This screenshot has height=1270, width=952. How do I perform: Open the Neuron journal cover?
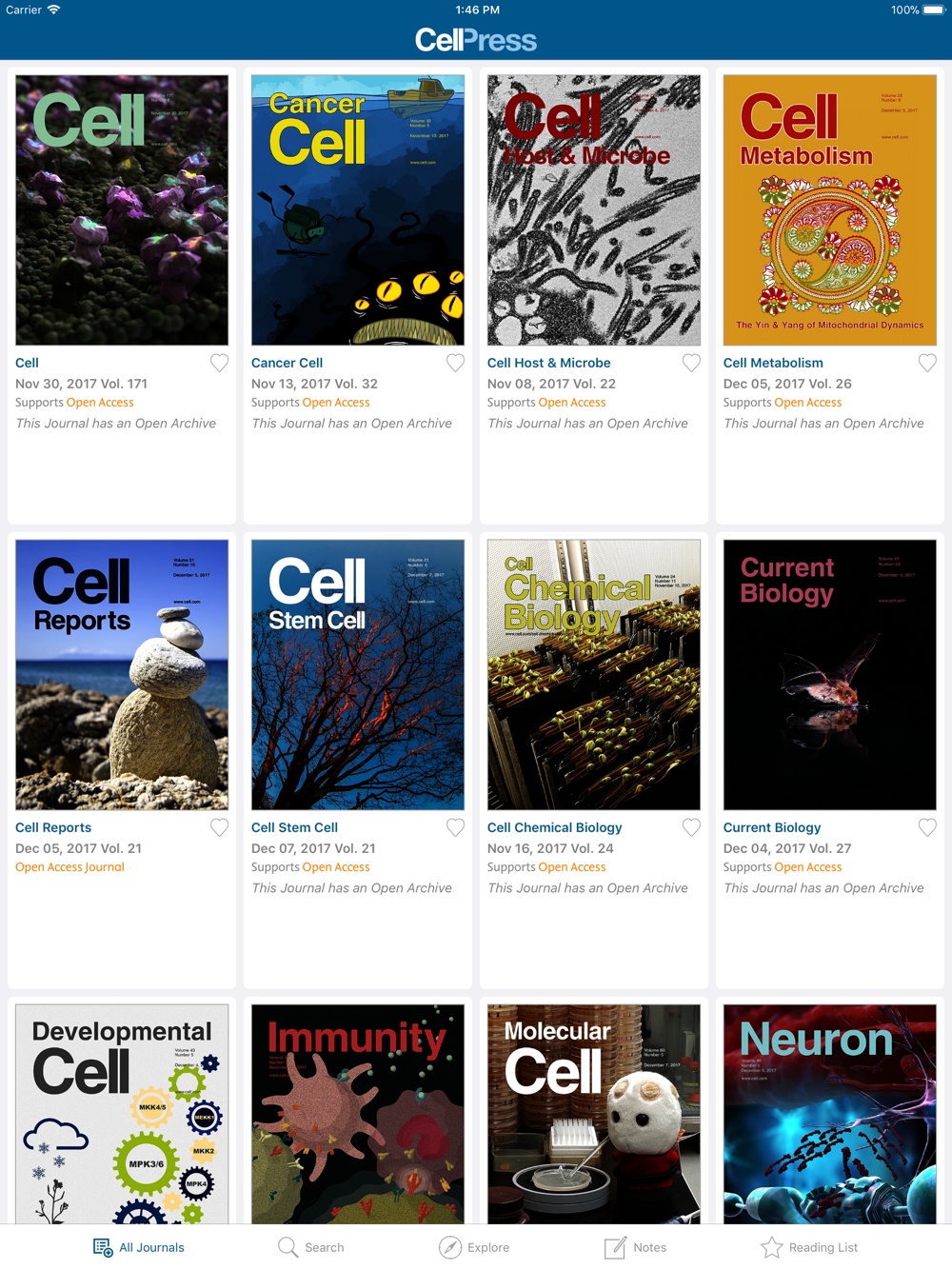pyautogui.click(x=830, y=1114)
